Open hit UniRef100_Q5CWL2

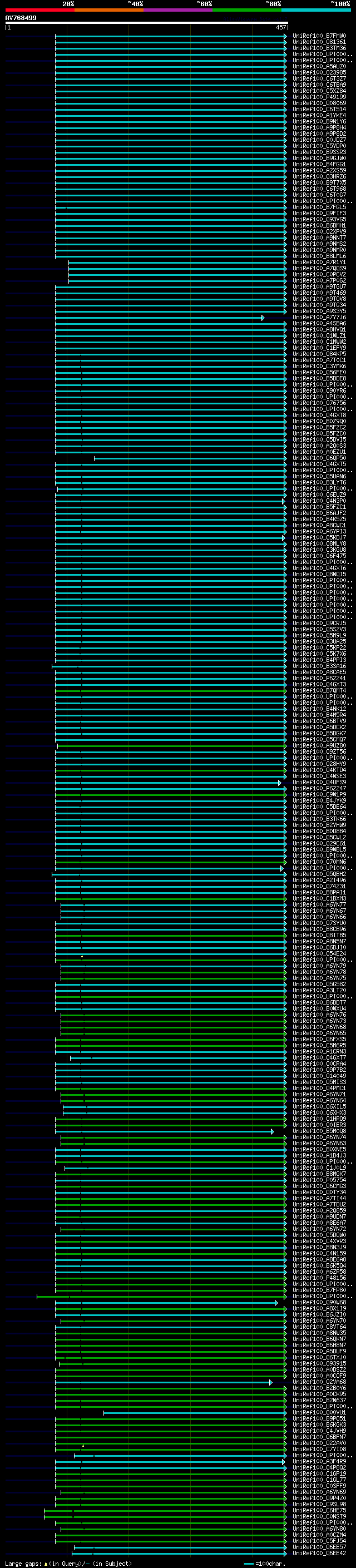click(x=319, y=838)
